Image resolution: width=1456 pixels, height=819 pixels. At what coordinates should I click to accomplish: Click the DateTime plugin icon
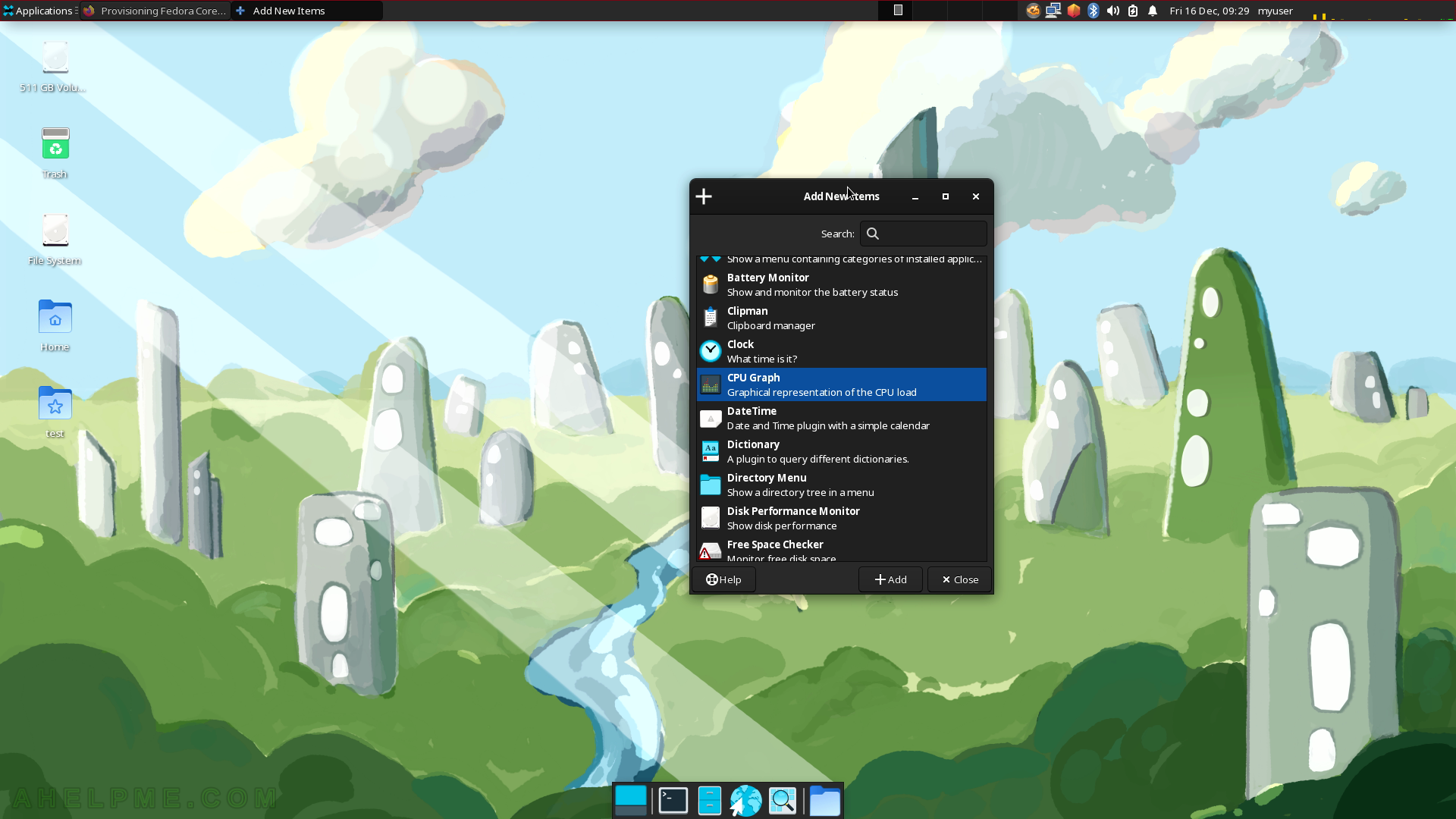(711, 418)
